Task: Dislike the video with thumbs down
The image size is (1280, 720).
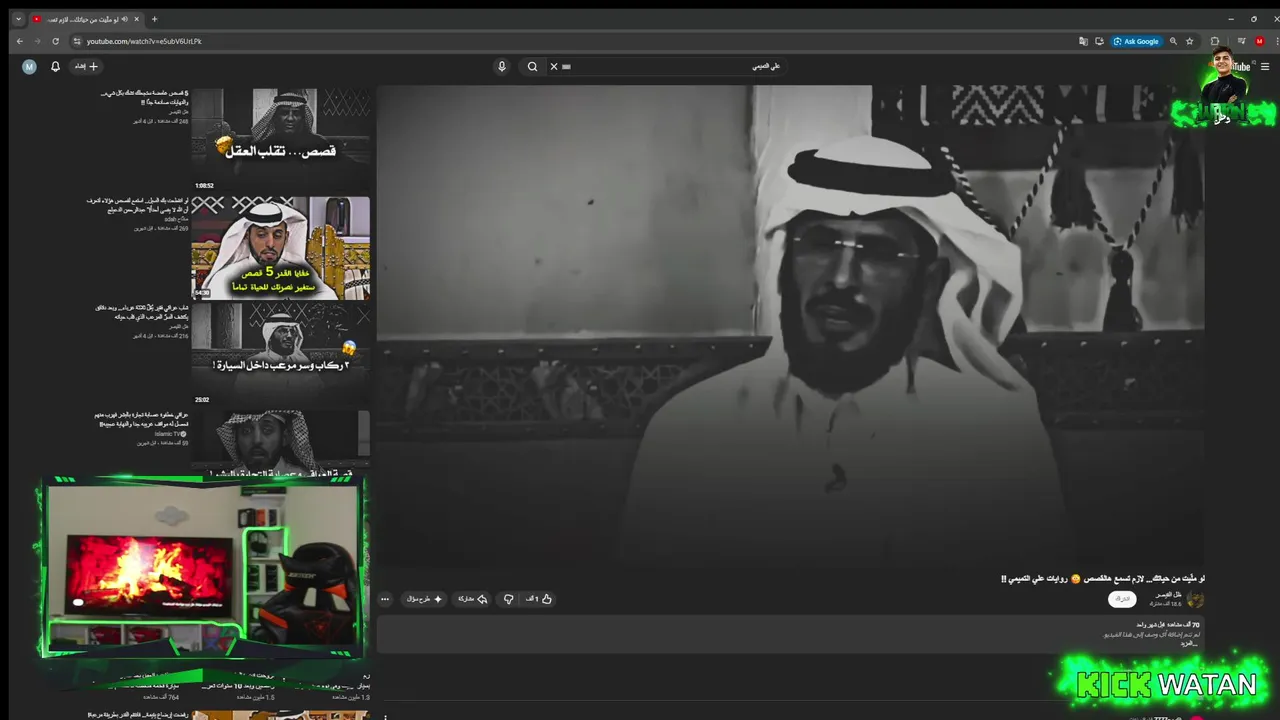Action: (x=508, y=599)
